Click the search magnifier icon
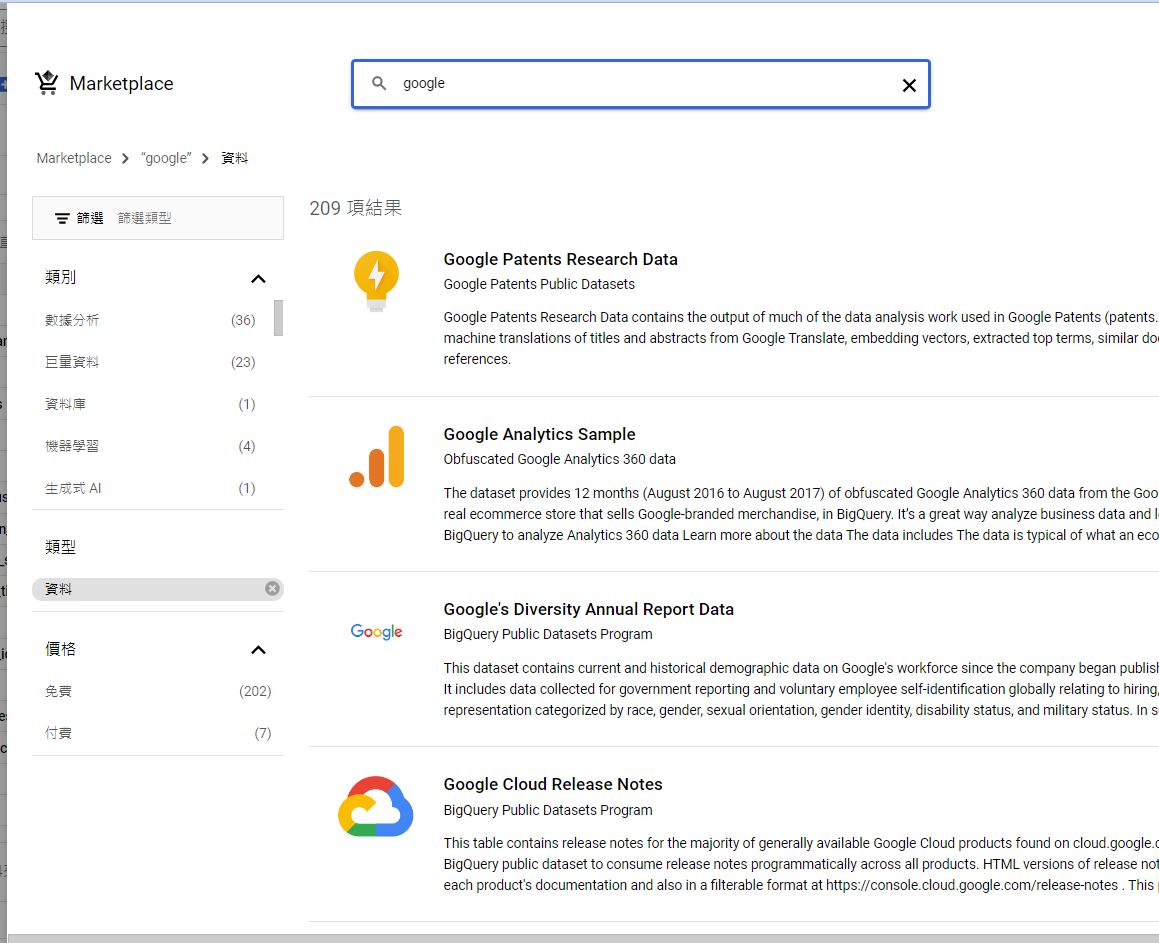 point(379,84)
